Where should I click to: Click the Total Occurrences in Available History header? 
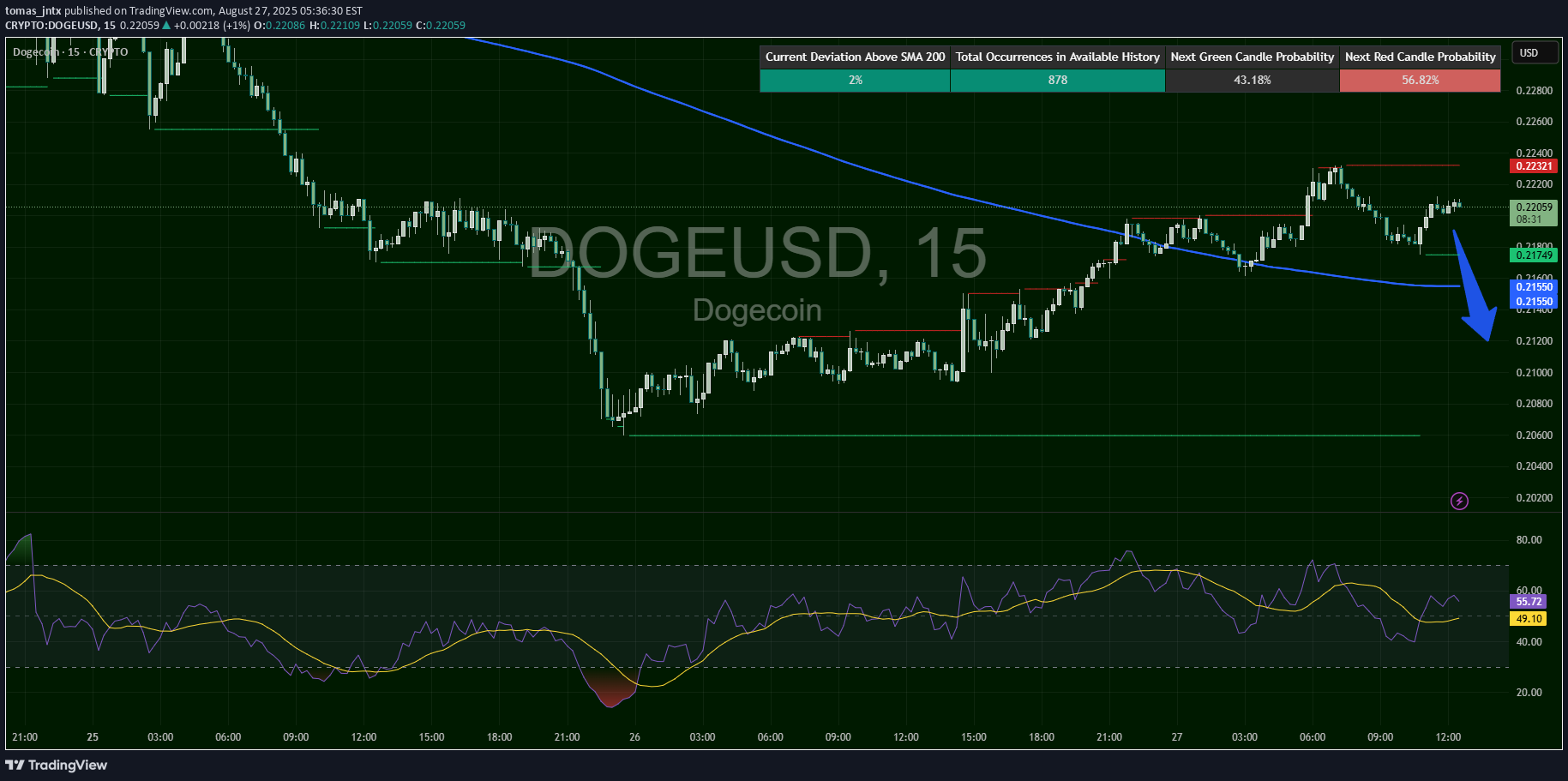pos(1057,57)
